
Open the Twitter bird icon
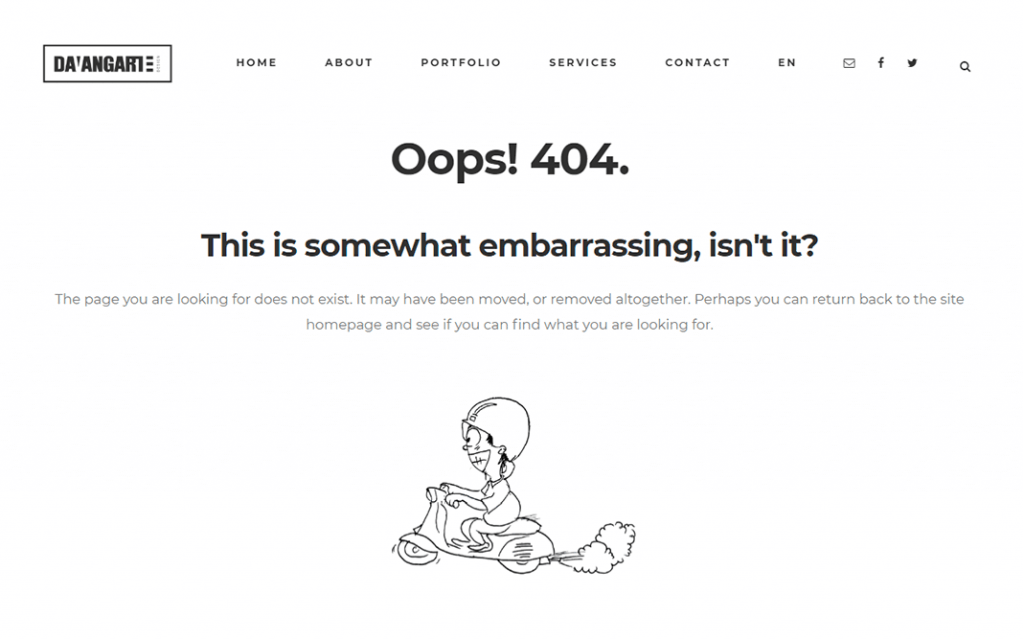tap(912, 63)
